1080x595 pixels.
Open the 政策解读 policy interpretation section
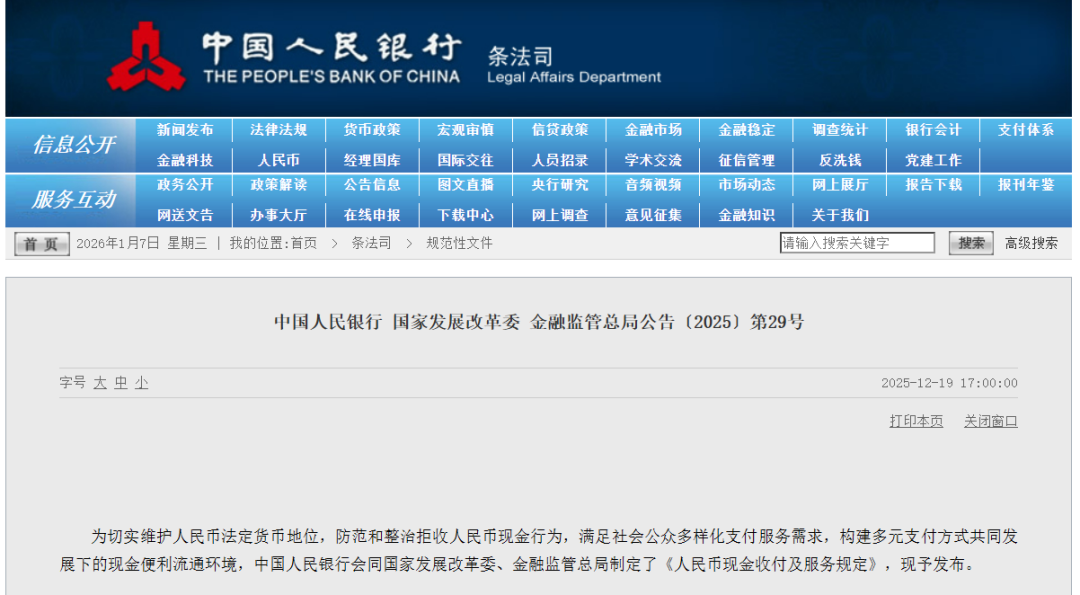[278, 185]
